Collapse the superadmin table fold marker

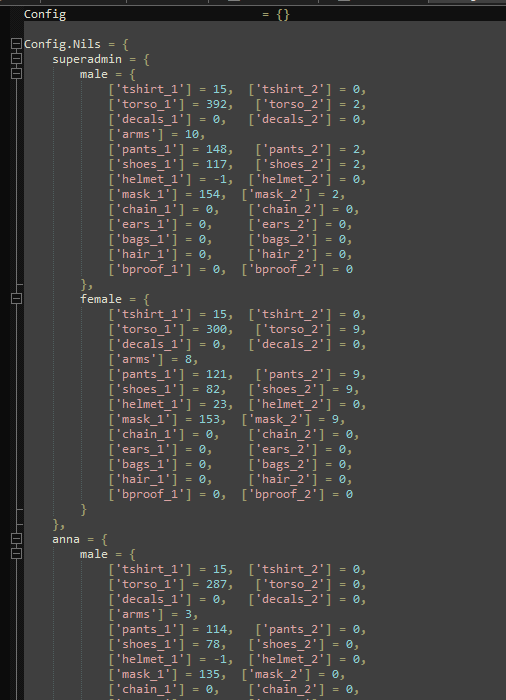point(16,58)
